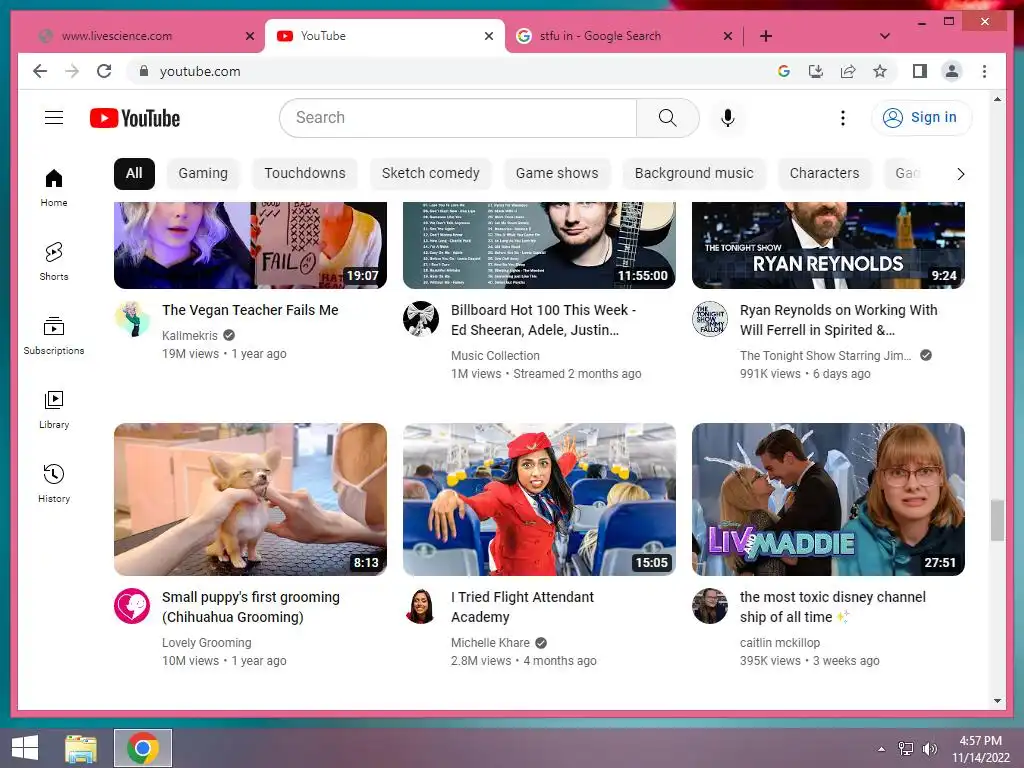The height and width of the screenshot is (768, 1024).
Task: Open Chrome three-dot menu
Action: click(x=984, y=71)
